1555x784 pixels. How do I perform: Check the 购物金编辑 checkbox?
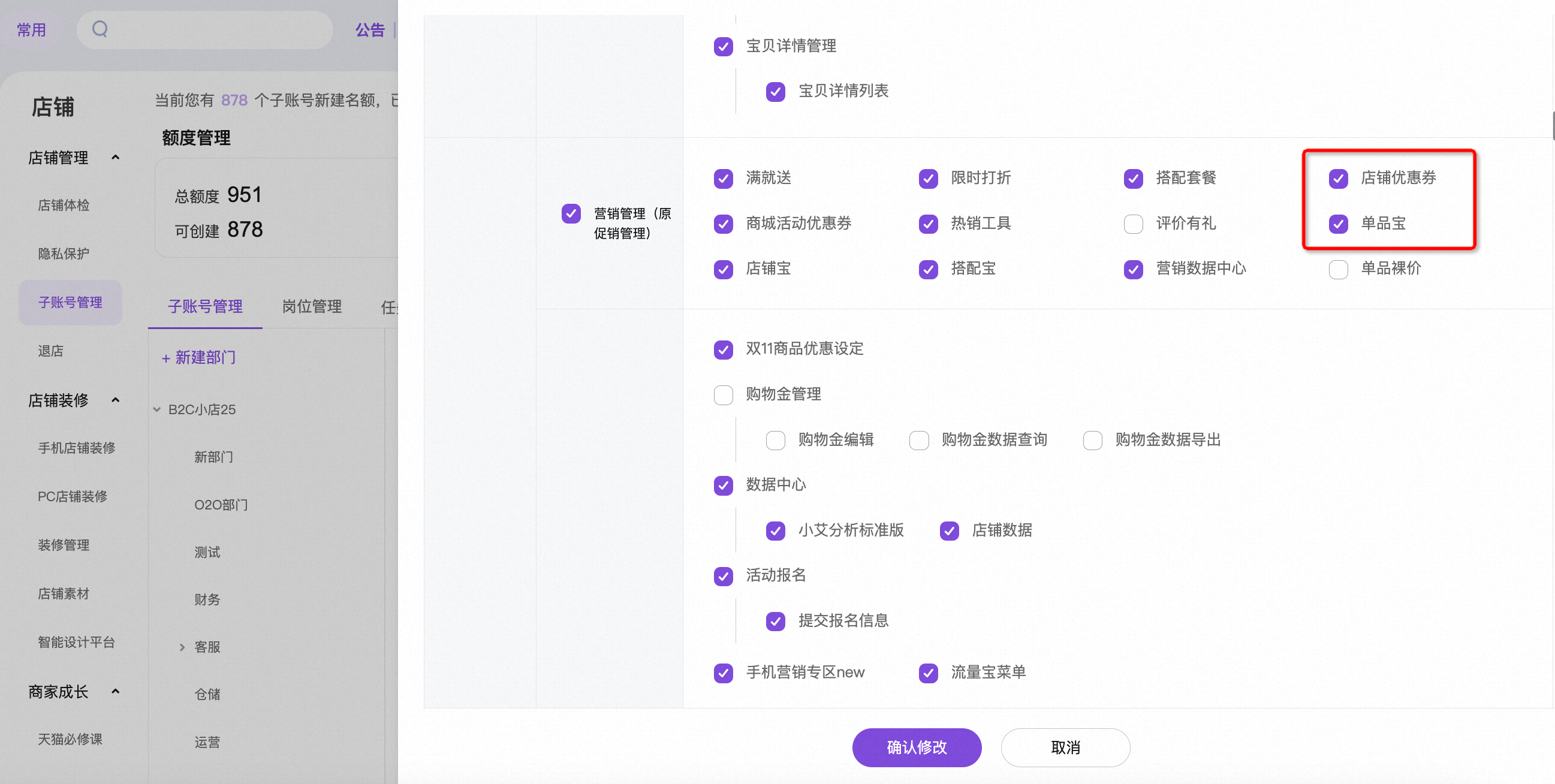pyautogui.click(x=776, y=441)
